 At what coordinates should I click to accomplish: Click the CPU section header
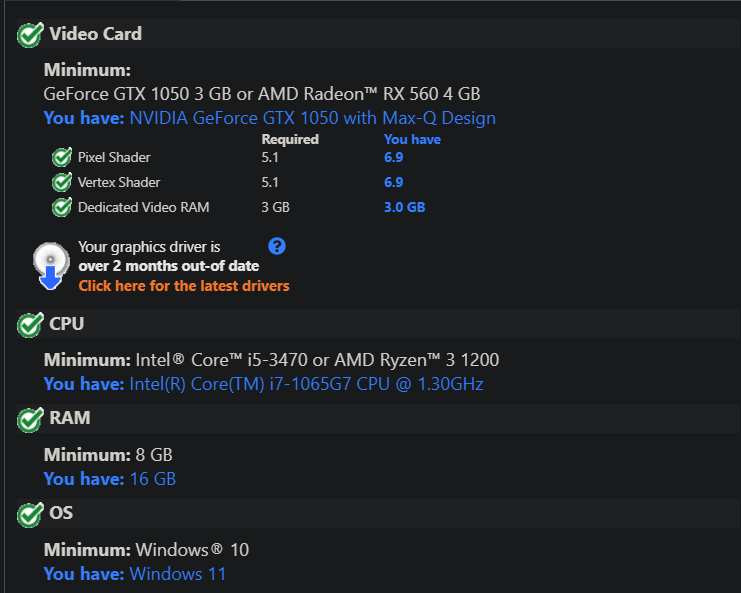[x=66, y=324]
